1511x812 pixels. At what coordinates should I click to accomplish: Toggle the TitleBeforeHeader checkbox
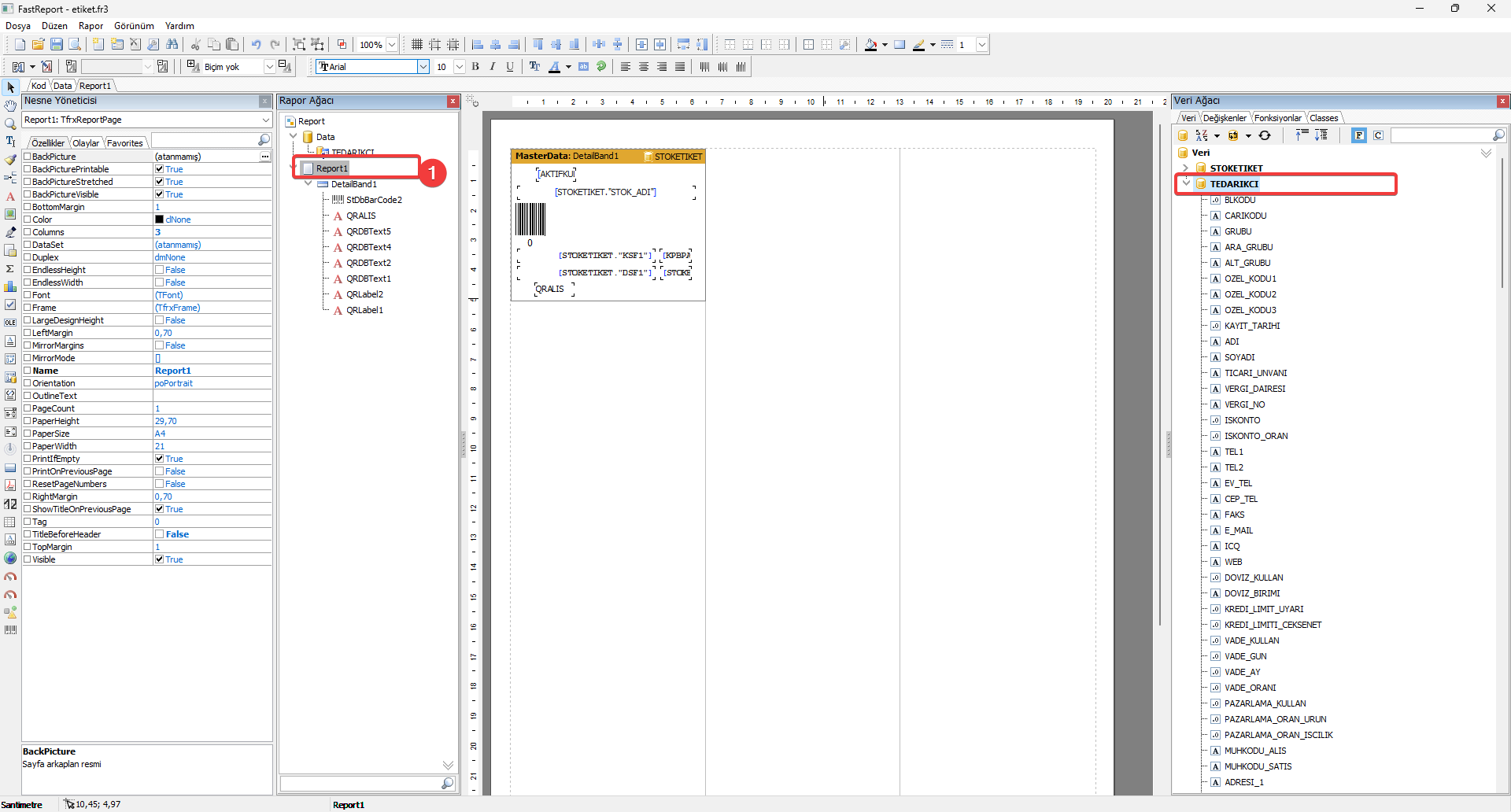[160, 534]
